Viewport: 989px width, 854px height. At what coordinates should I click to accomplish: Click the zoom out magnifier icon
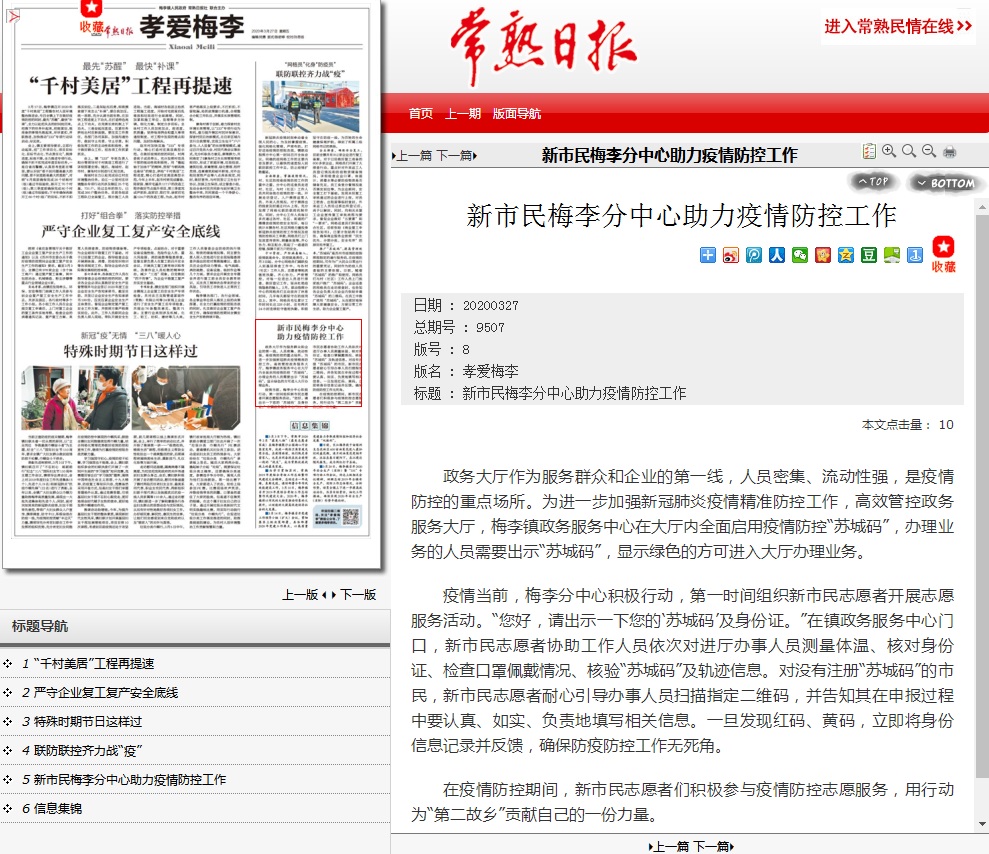pos(929,151)
